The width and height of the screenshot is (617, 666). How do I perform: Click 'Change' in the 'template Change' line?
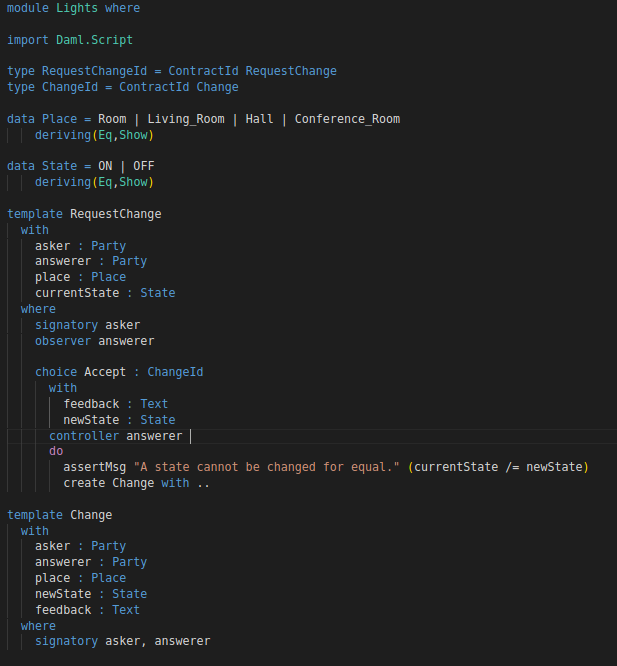tap(90, 515)
